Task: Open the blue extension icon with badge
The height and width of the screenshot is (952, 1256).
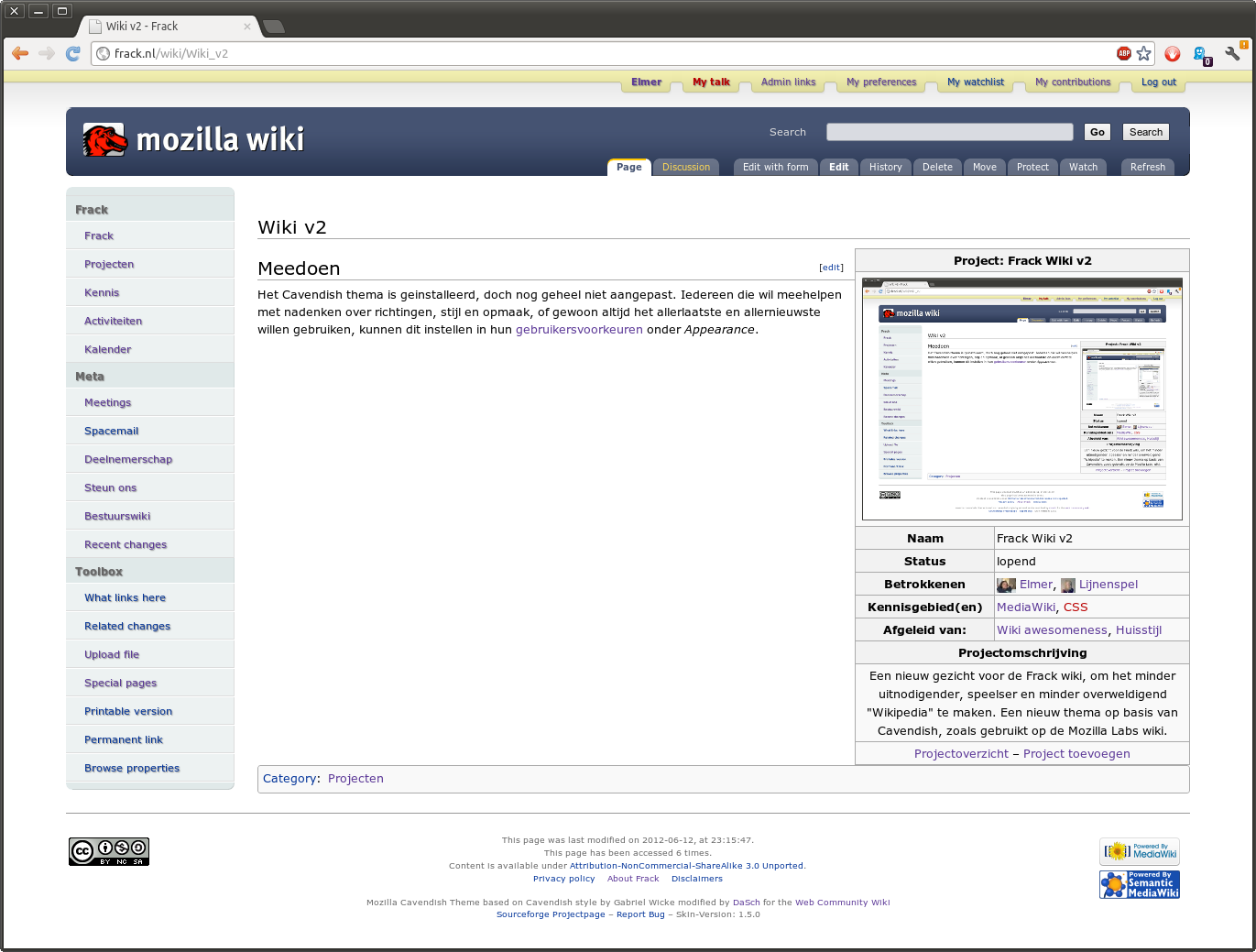Action: click(1201, 55)
